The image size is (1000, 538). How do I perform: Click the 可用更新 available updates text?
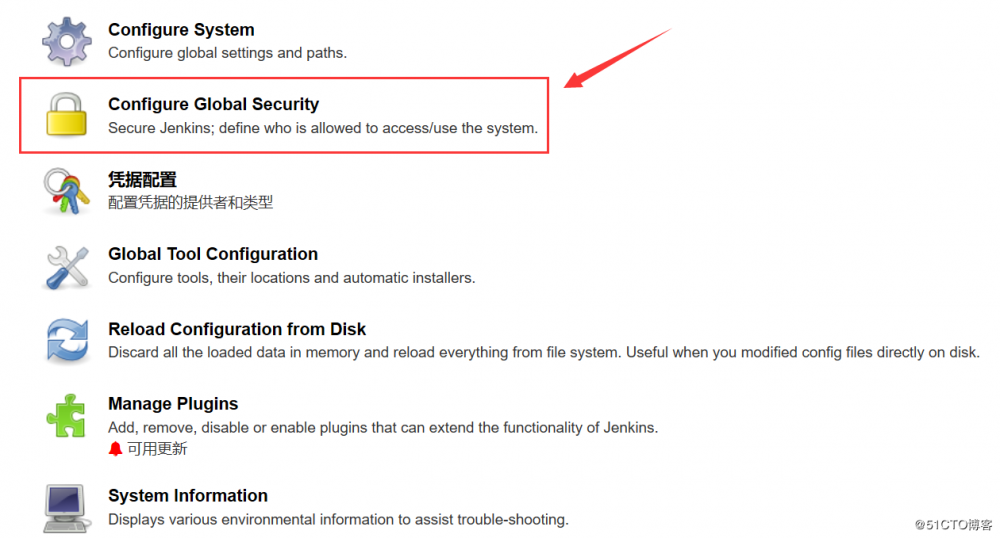click(x=157, y=449)
